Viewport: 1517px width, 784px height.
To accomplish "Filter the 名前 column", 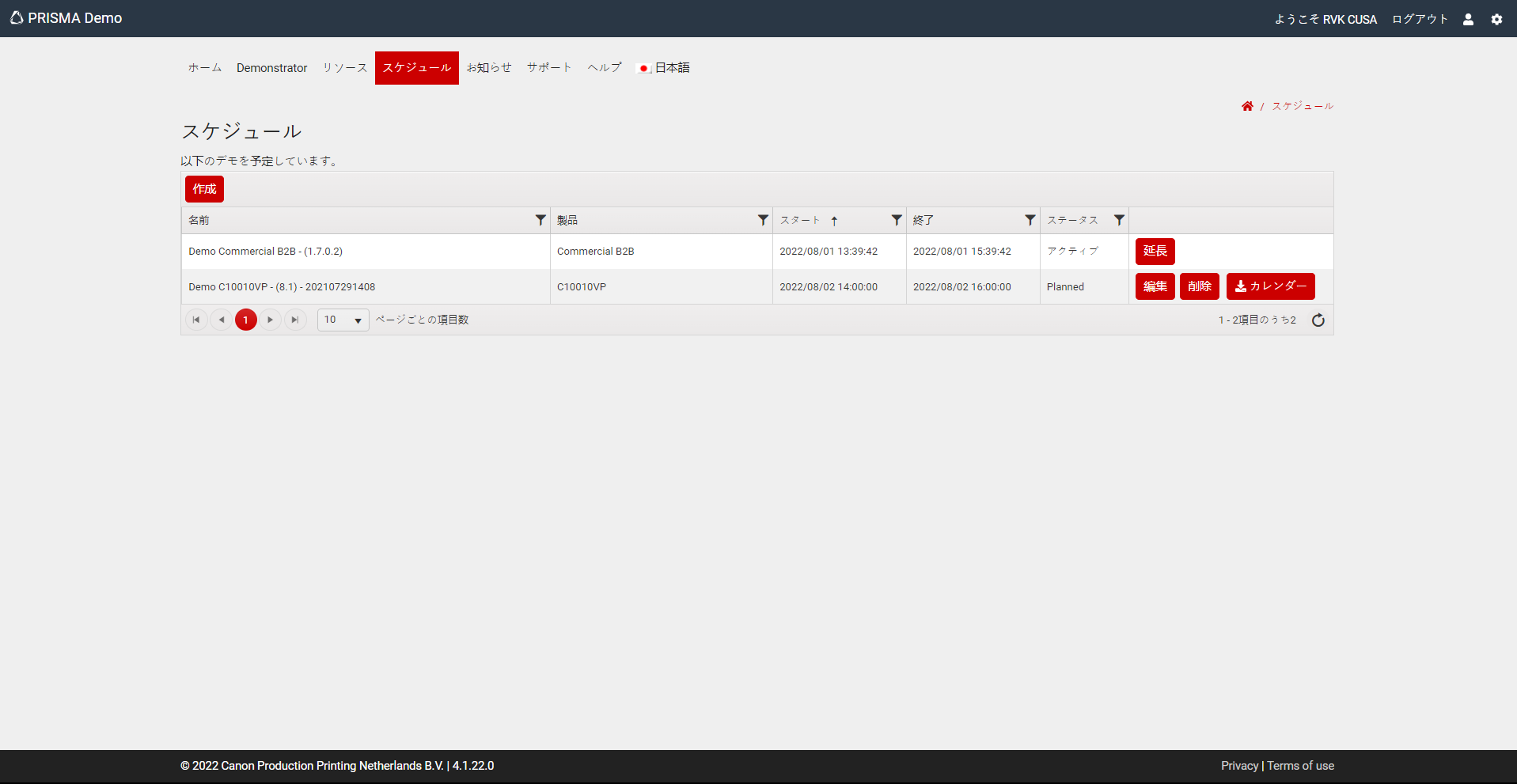I will coord(540,220).
